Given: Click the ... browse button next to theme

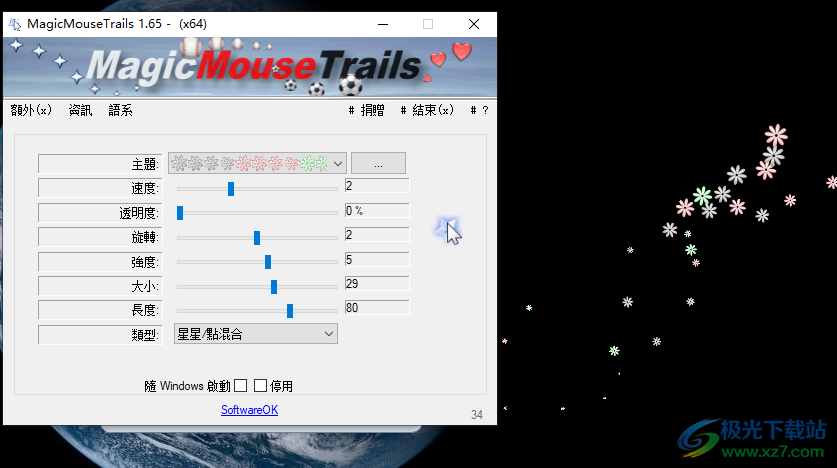Looking at the screenshot, I should [378, 163].
